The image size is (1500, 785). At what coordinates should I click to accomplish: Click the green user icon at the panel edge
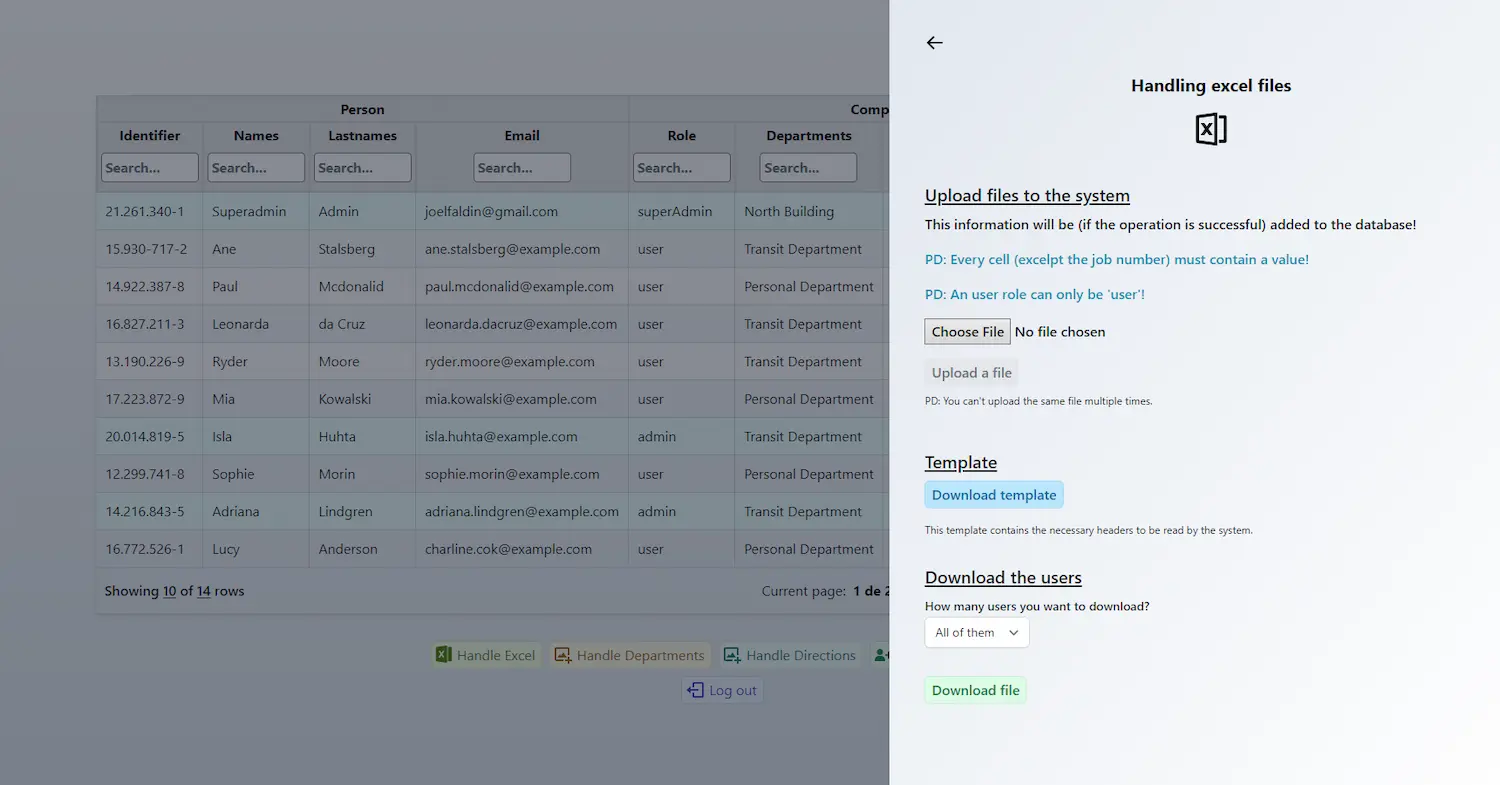881,655
